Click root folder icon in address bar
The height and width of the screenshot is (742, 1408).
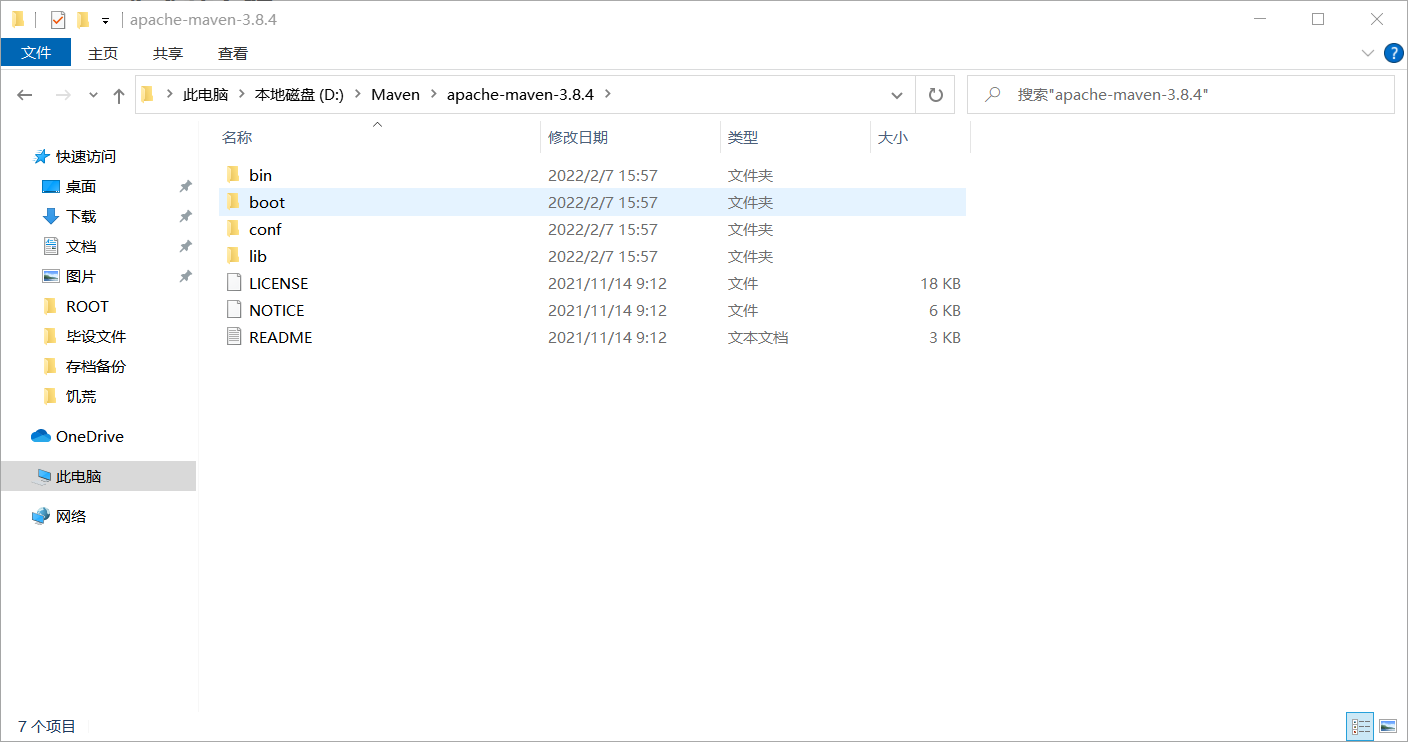147,94
